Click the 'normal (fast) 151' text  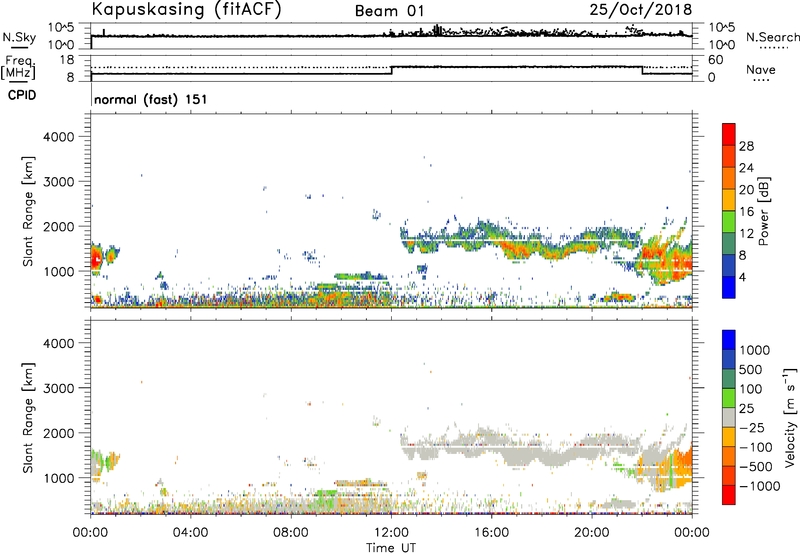pyautogui.click(x=151, y=99)
